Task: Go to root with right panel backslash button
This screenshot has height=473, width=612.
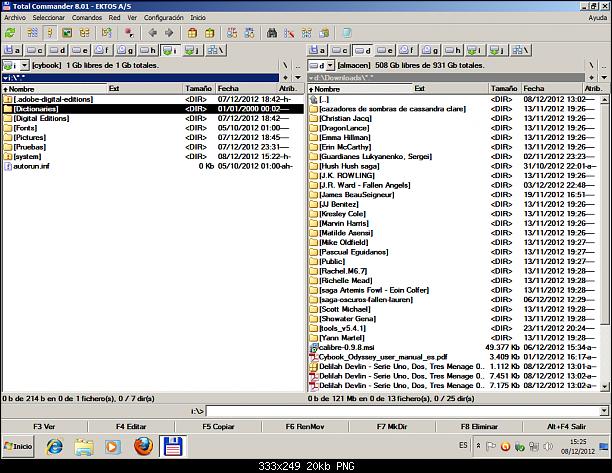Action: 591,65
